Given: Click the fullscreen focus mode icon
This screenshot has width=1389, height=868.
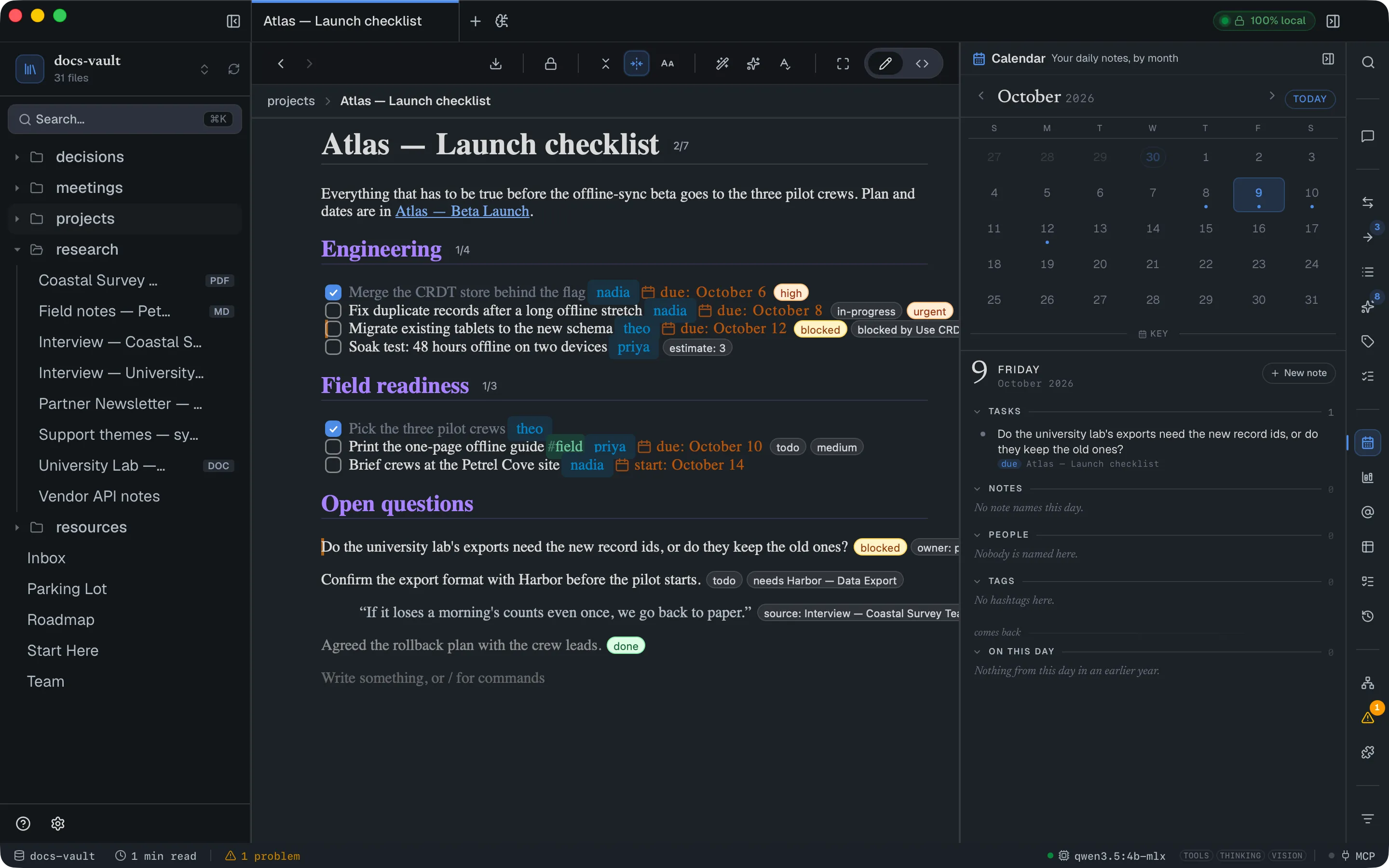Looking at the screenshot, I should 843,64.
